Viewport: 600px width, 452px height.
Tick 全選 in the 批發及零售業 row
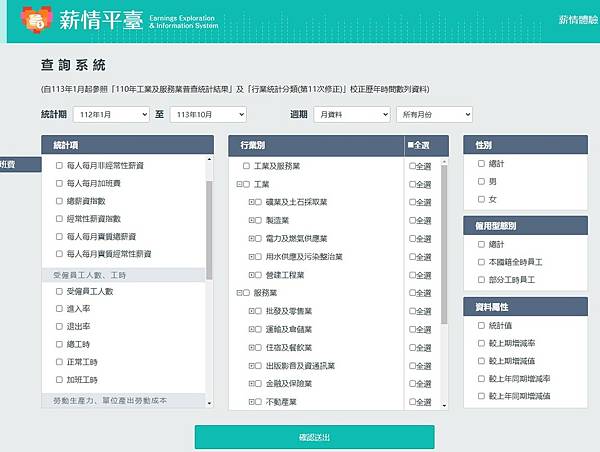[412, 311]
